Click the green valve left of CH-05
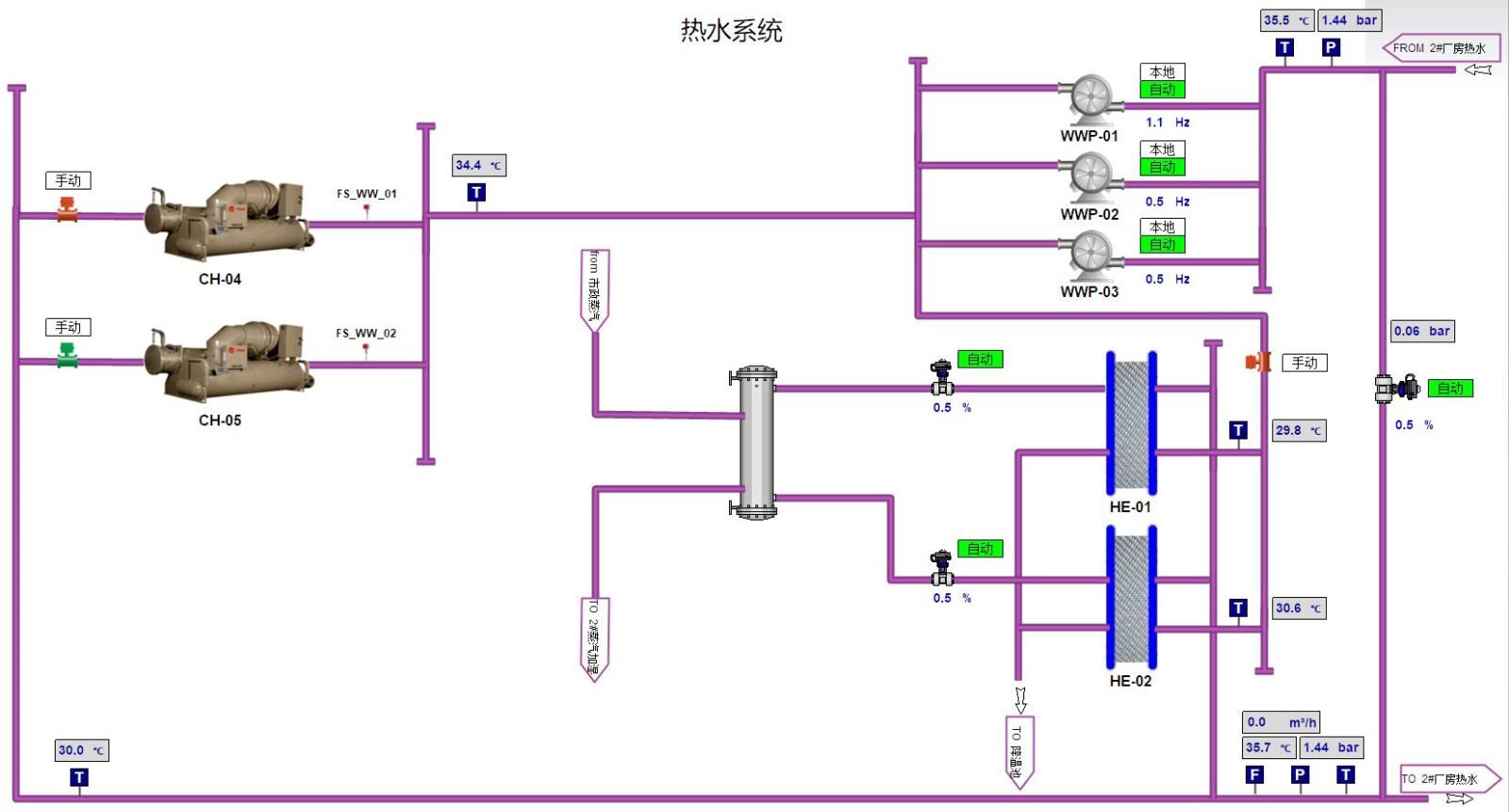1509x812 pixels. pyautogui.click(x=67, y=356)
